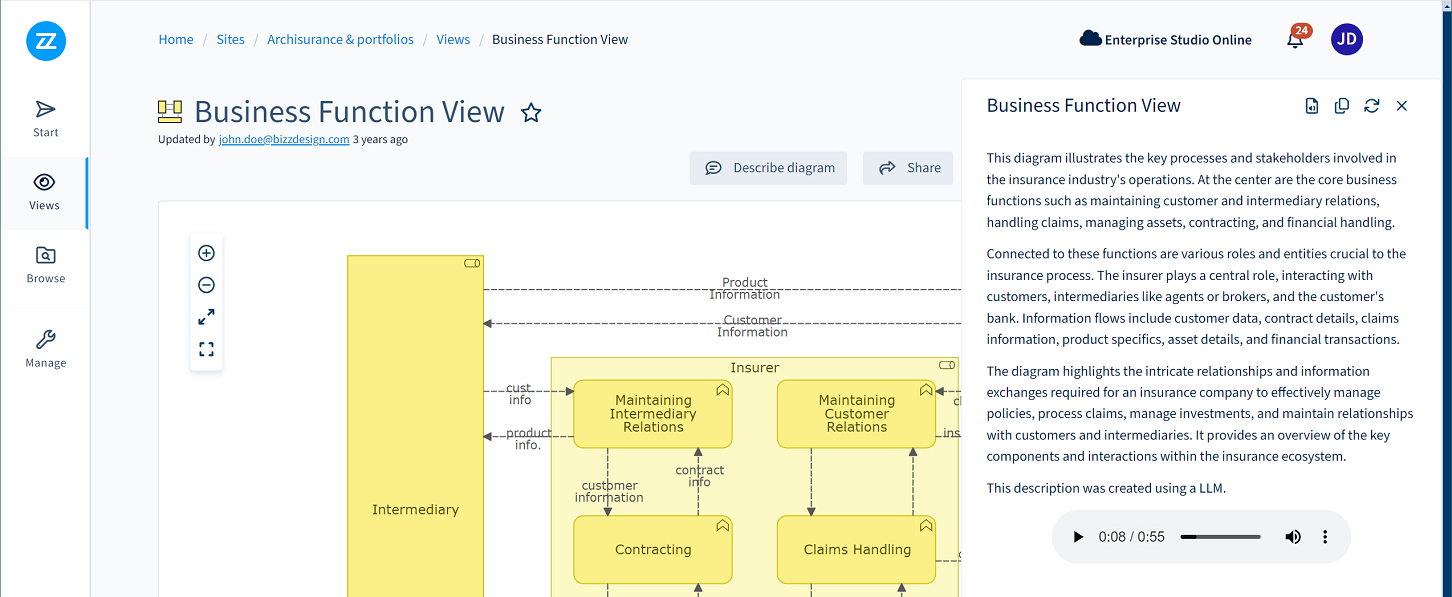Image resolution: width=1452 pixels, height=597 pixels.
Task: Open the notifications bell
Action: click(x=1295, y=40)
